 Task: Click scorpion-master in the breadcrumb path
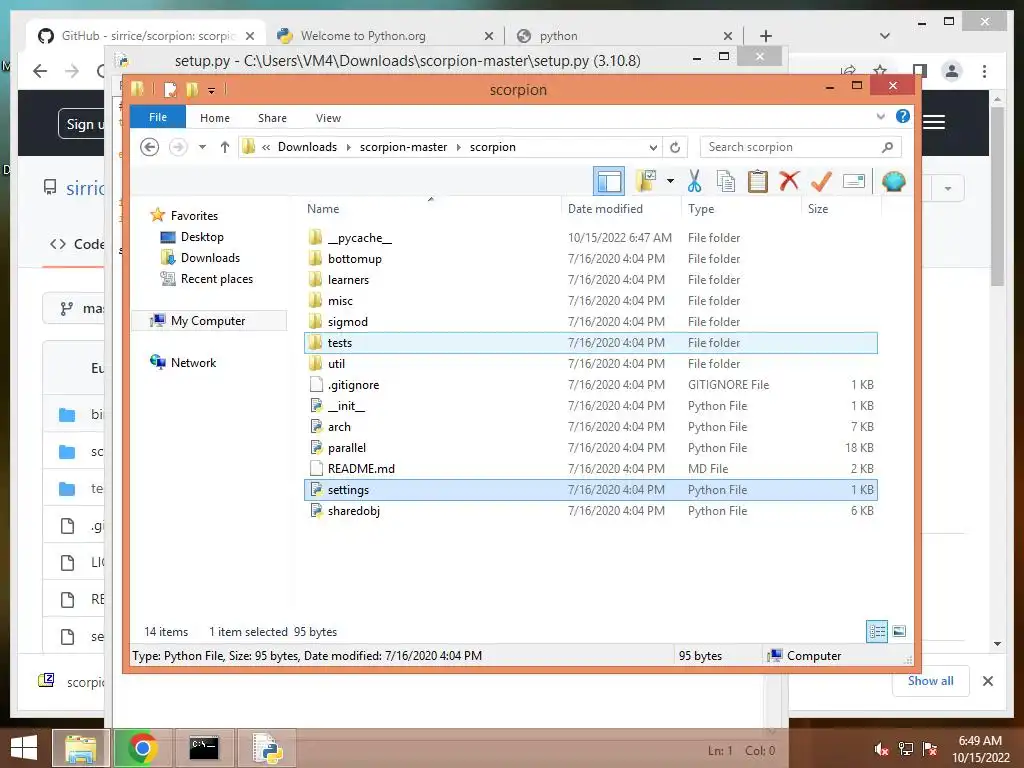click(403, 147)
